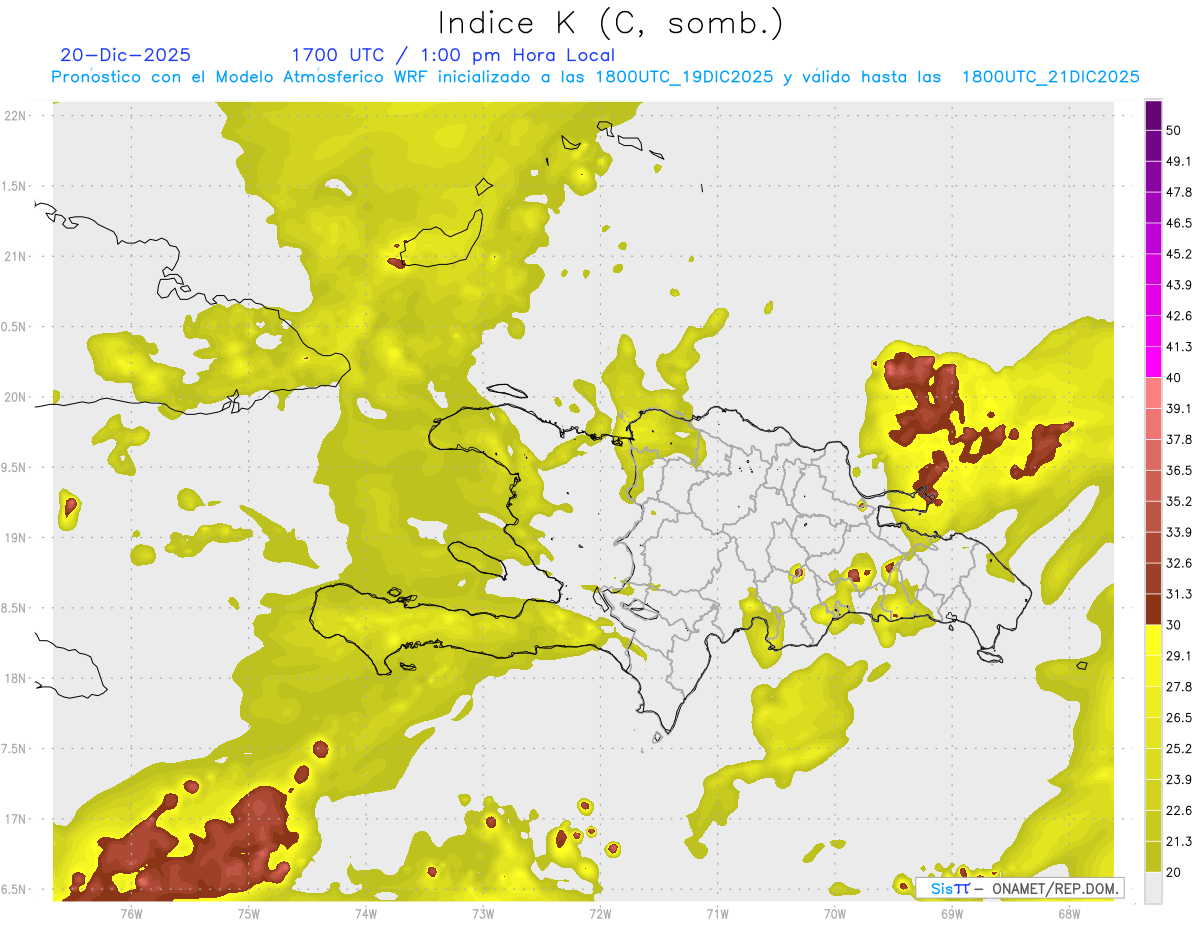1200x927 pixels.
Task: Click the '69W' longitude axis label
Action: click(x=951, y=913)
